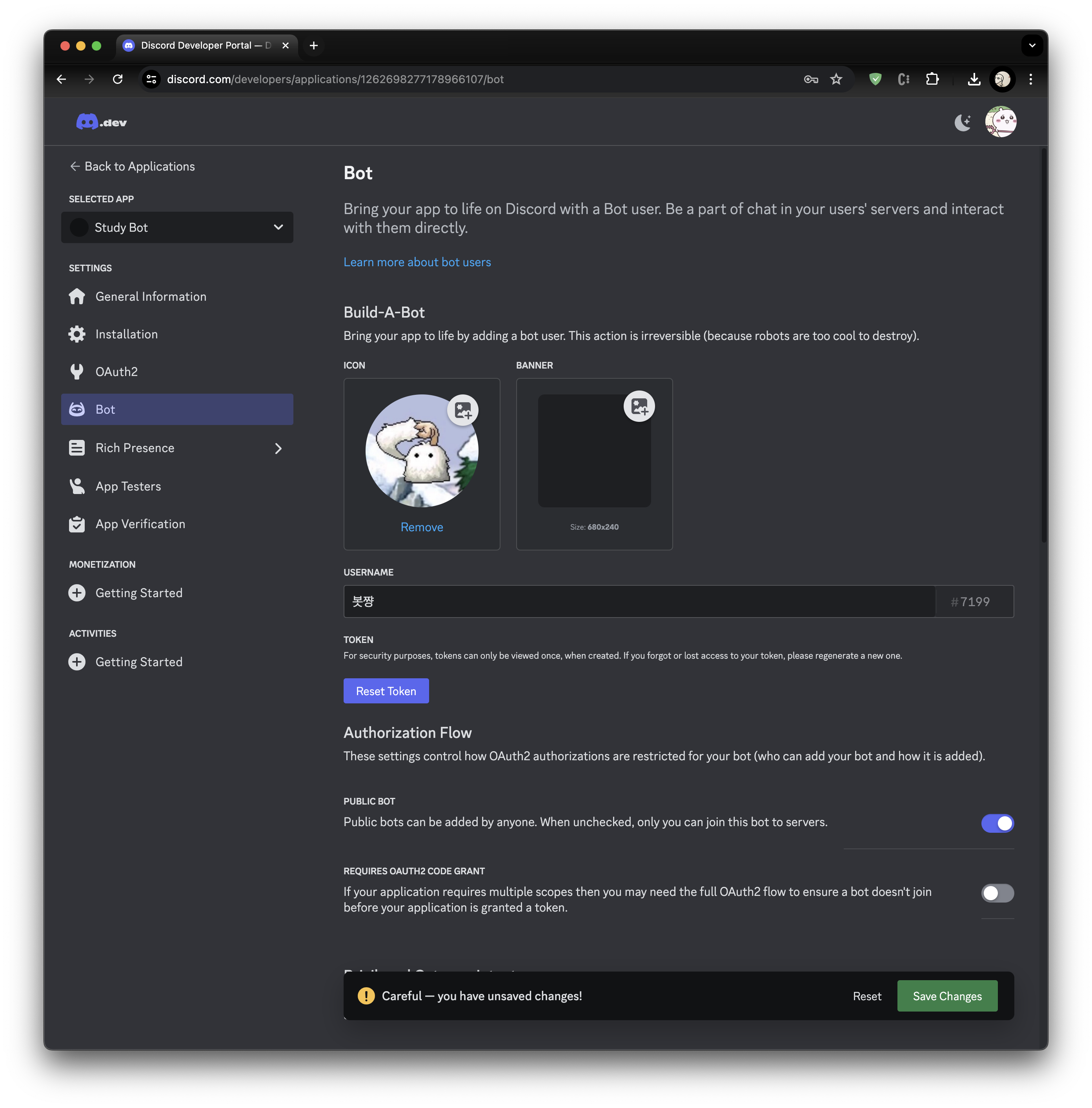Viewport: 1092px width, 1108px height.
Task: Click the browser address bar URL
Action: (x=335, y=79)
